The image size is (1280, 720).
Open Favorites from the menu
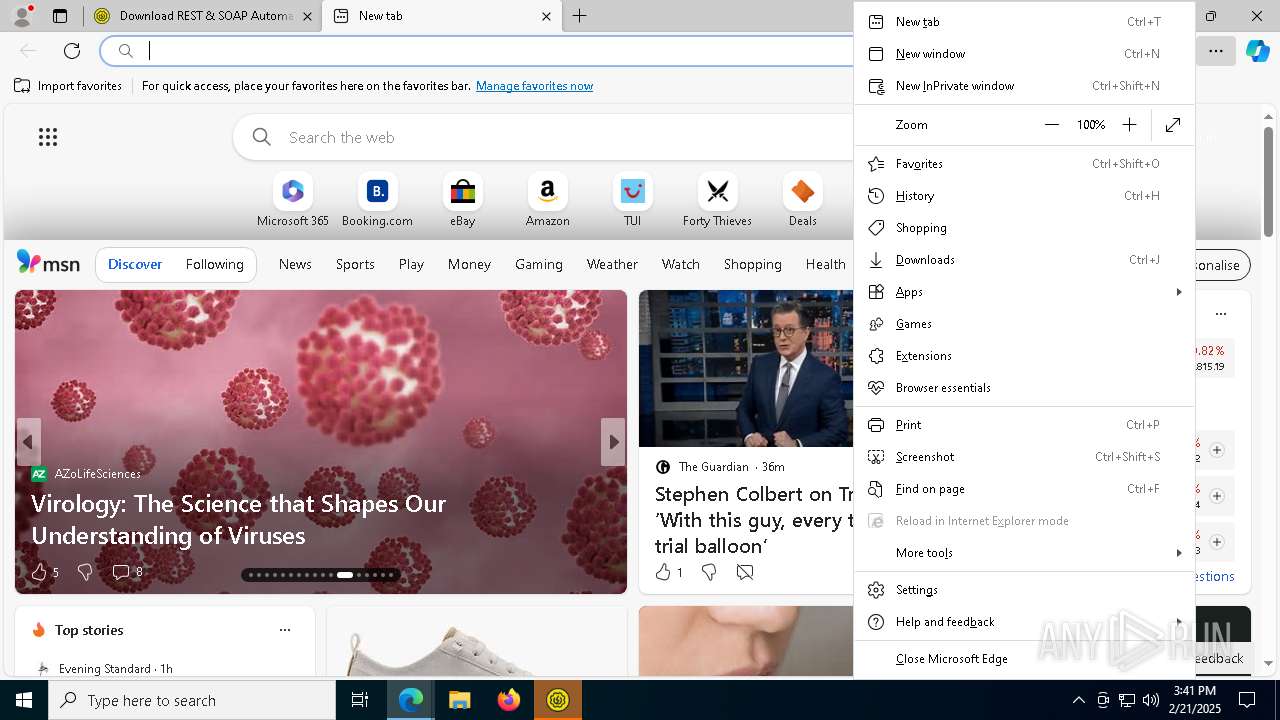point(1024,164)
